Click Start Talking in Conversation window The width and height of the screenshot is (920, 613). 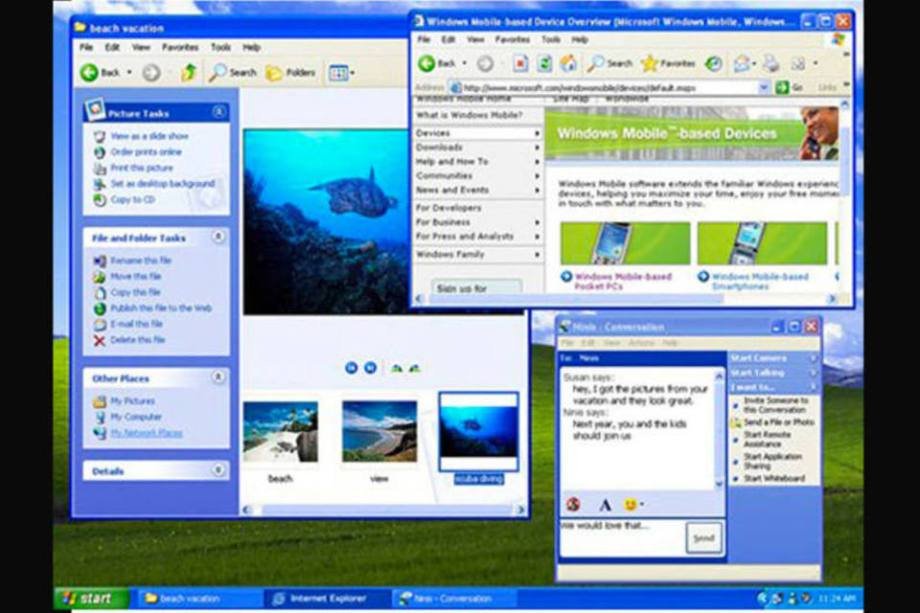(x=774, y=372)
